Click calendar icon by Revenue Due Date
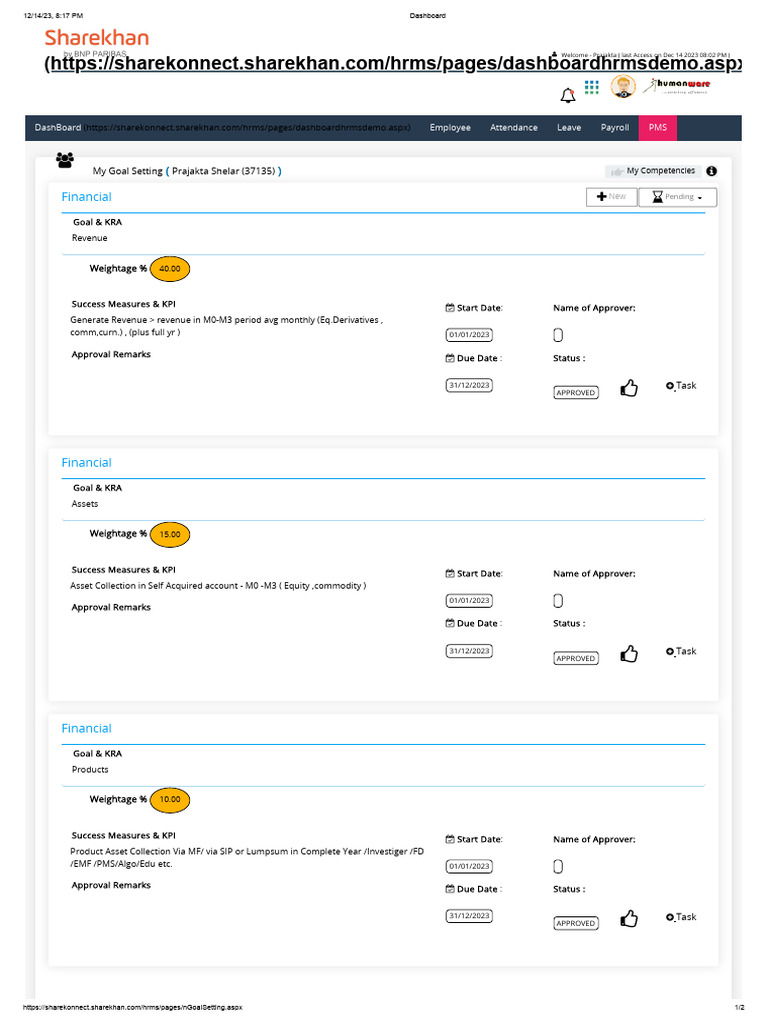Viewport: 768px width, 1024px height. click(450, 358)
